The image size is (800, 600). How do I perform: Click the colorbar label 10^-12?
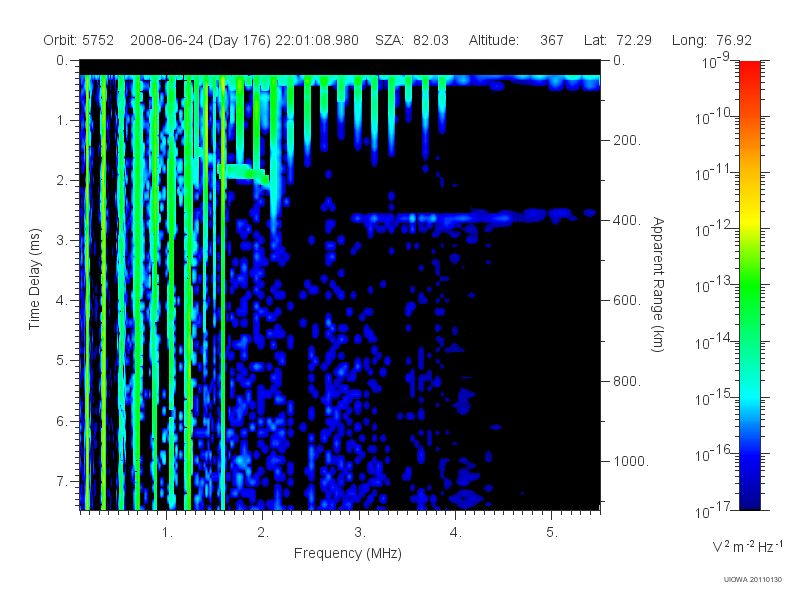715,229
